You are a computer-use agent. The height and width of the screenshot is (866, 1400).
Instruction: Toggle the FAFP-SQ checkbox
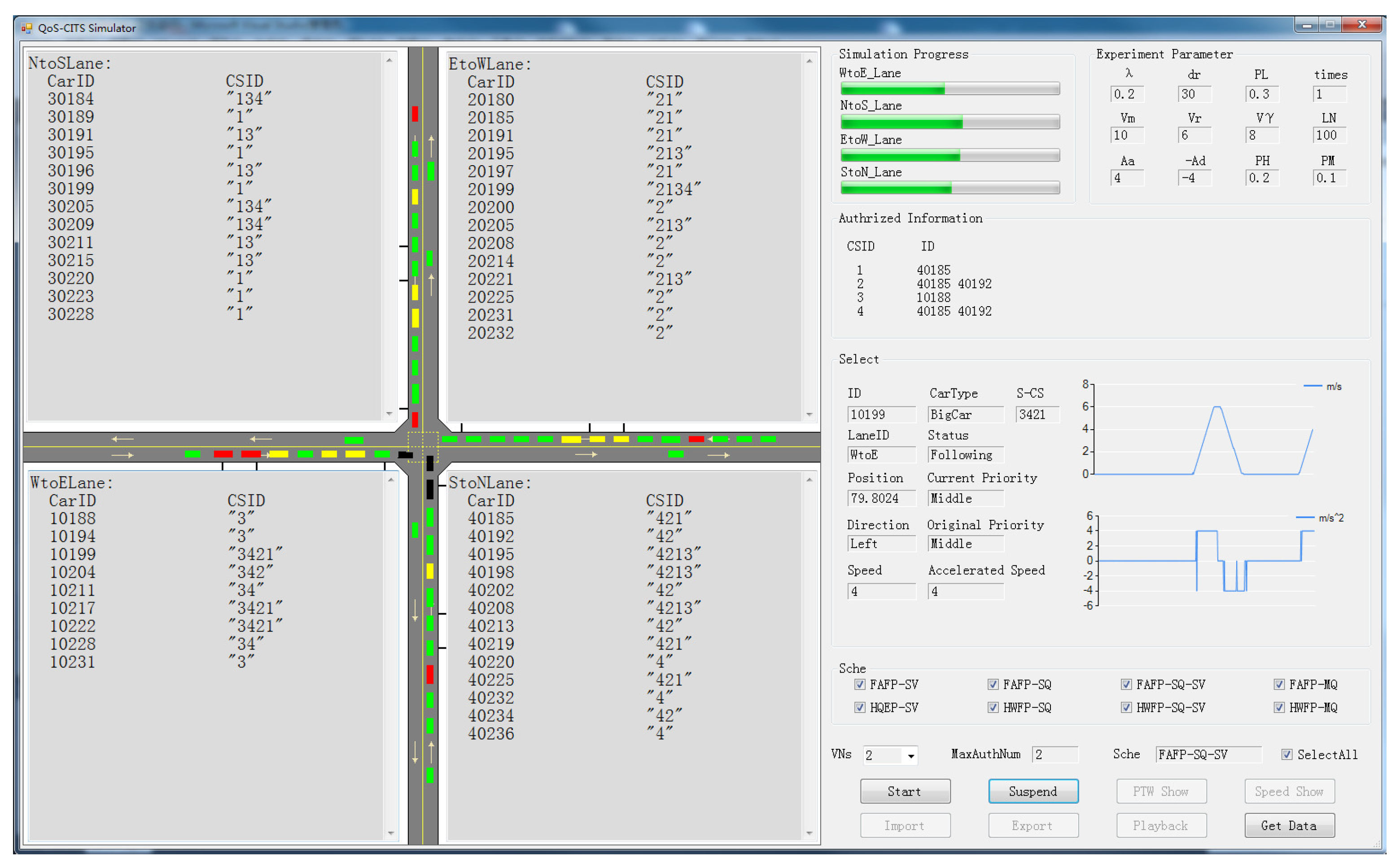(993, 684)
